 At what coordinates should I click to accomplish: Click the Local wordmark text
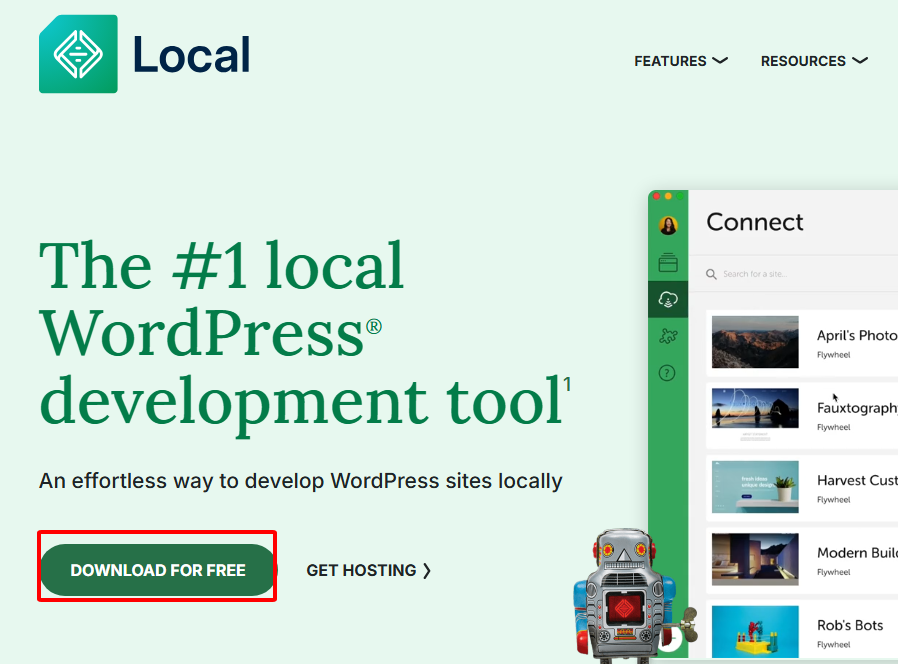coord(191,55)
